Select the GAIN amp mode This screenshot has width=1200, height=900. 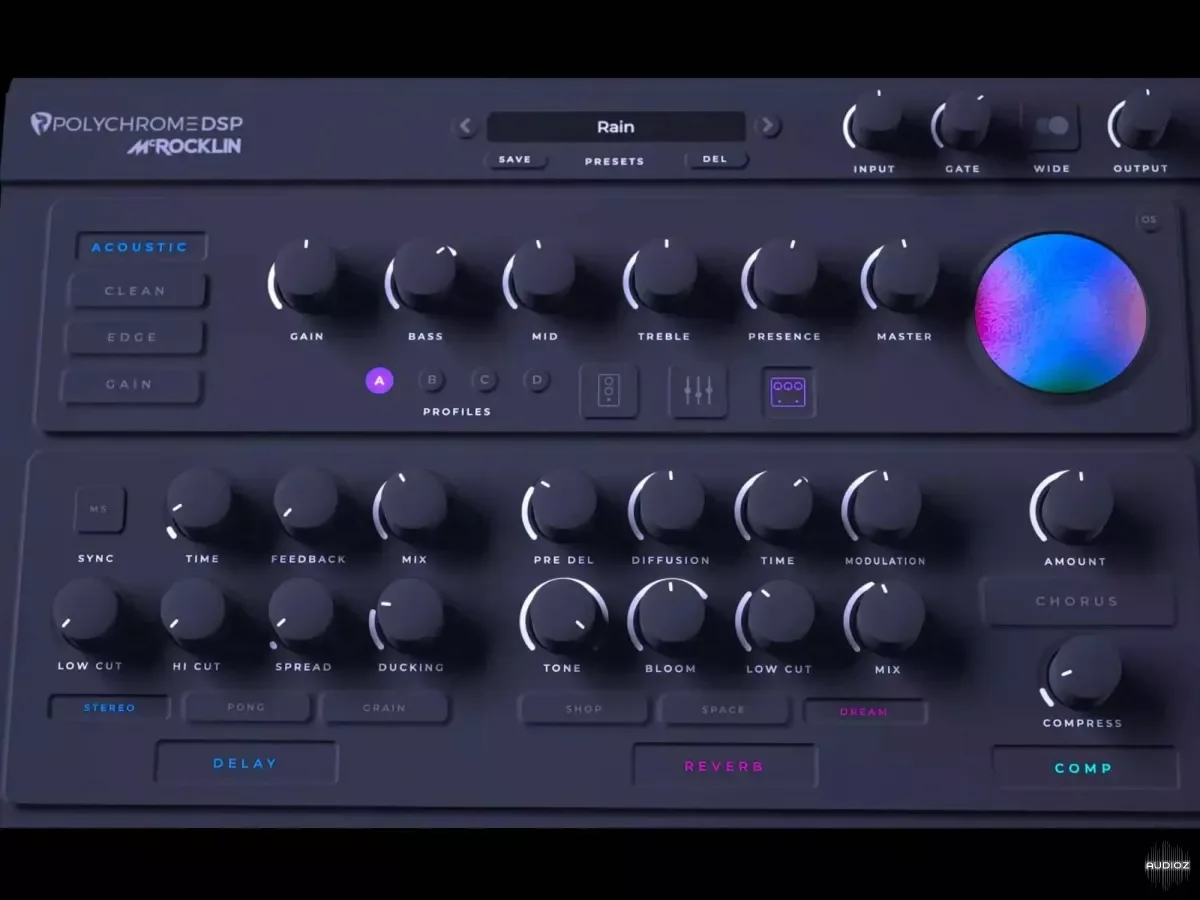[130, 385]
